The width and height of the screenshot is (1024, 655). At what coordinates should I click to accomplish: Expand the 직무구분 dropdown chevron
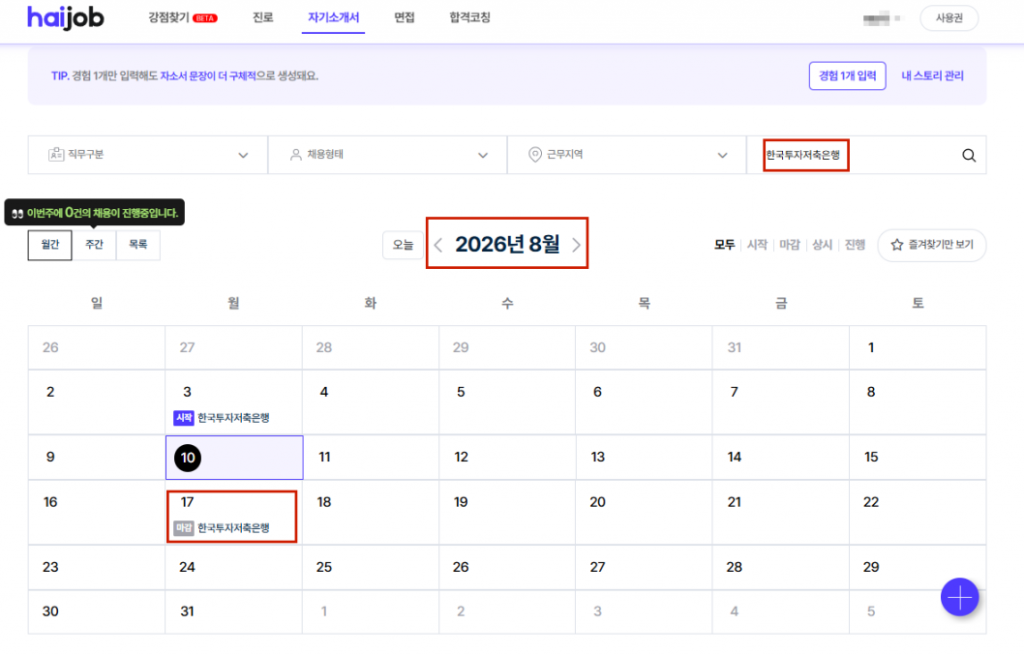pos(243,155)
